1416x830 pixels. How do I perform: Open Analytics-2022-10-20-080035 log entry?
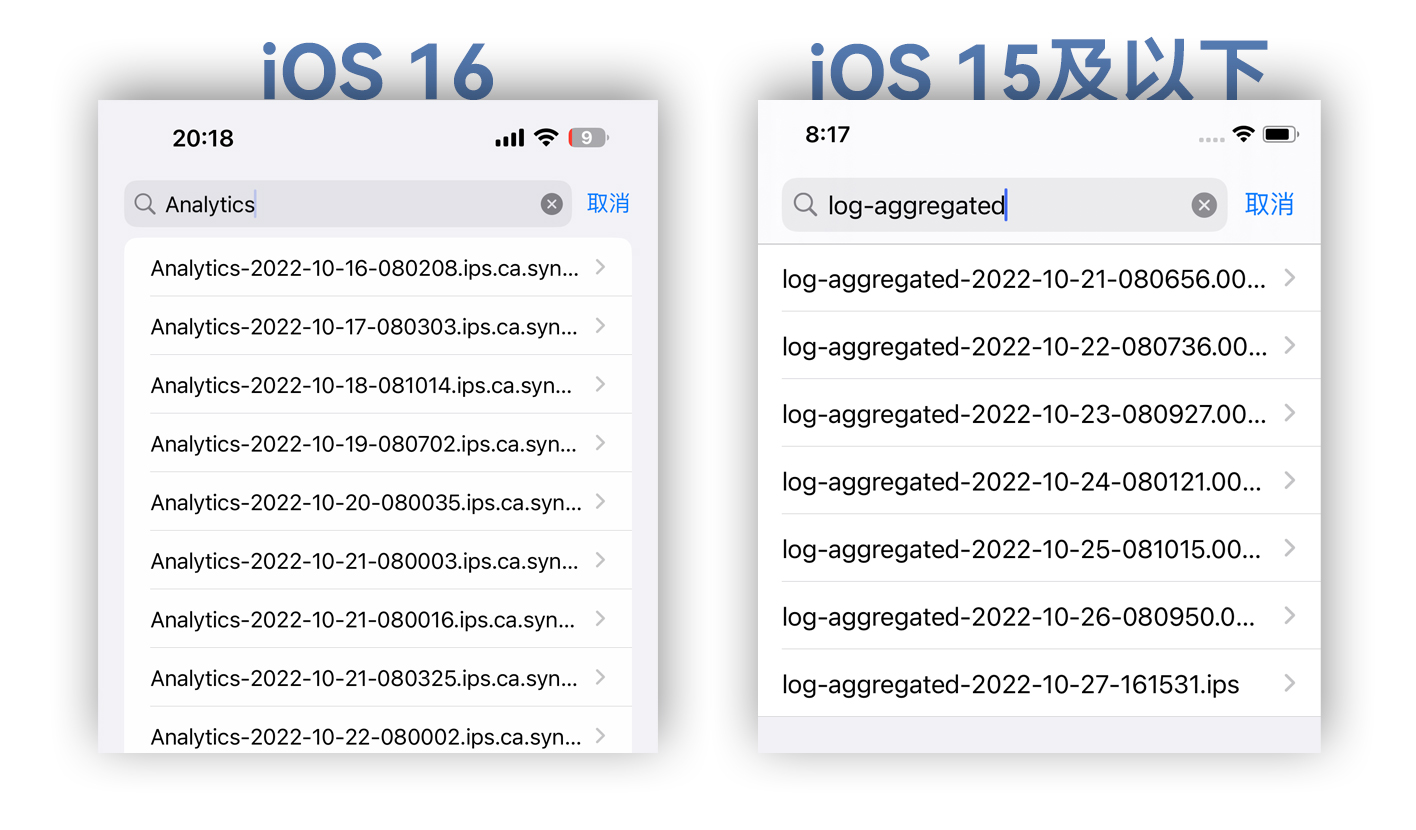click(x=378, y=502)
